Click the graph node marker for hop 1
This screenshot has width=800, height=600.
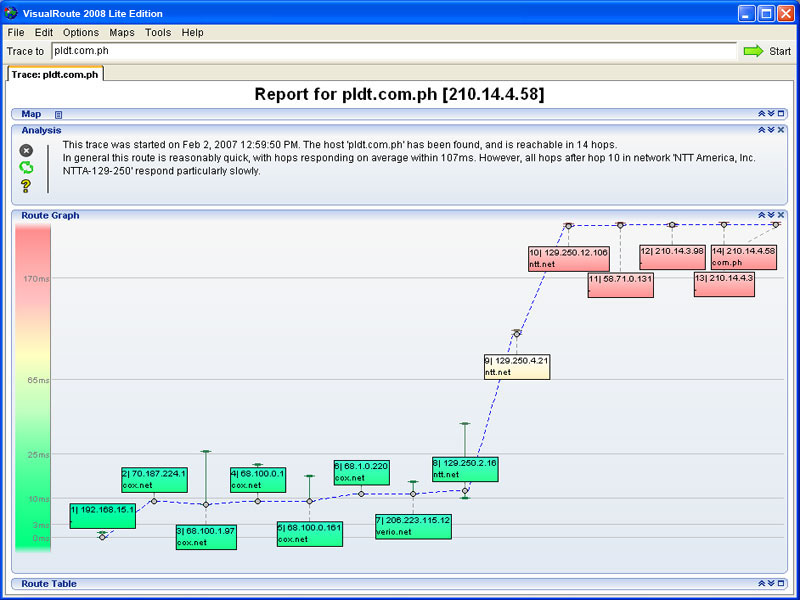[x=102, y=537]
